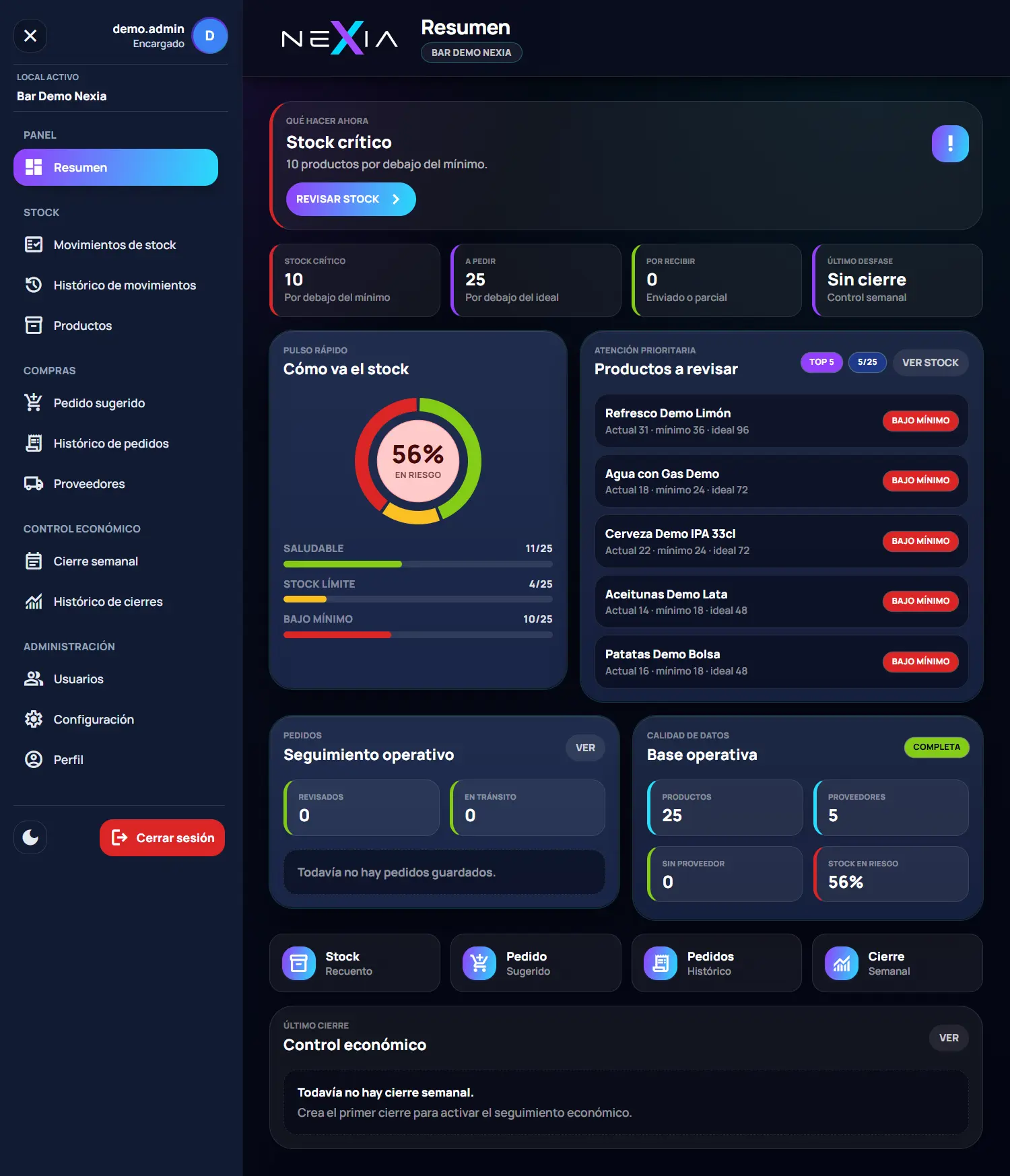
Task: Click the Revisados 0 tile
Action: click(362, 807)
